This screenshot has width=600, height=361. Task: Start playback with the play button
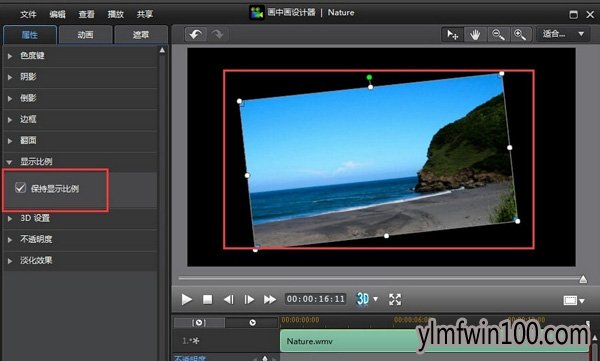point(186,299)
